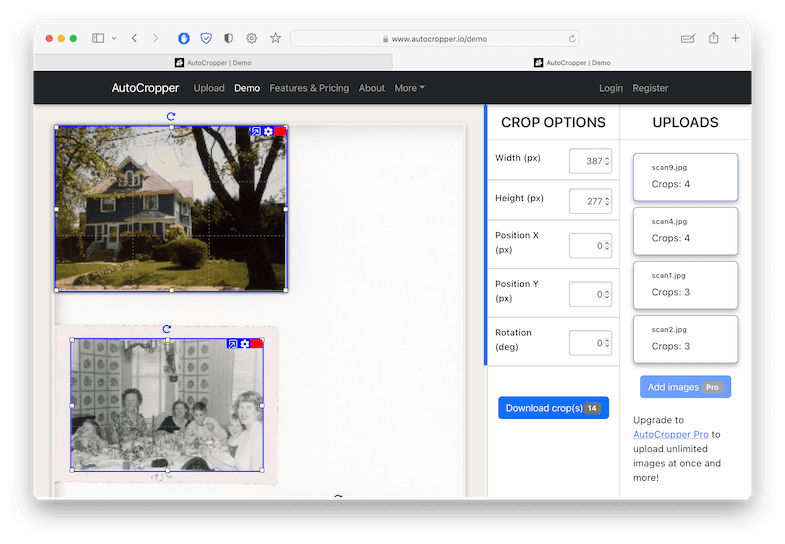Delete the family dinner crop with red button
Screen dimensions: 785x544
pyautogui.click(x=257, y=344)
